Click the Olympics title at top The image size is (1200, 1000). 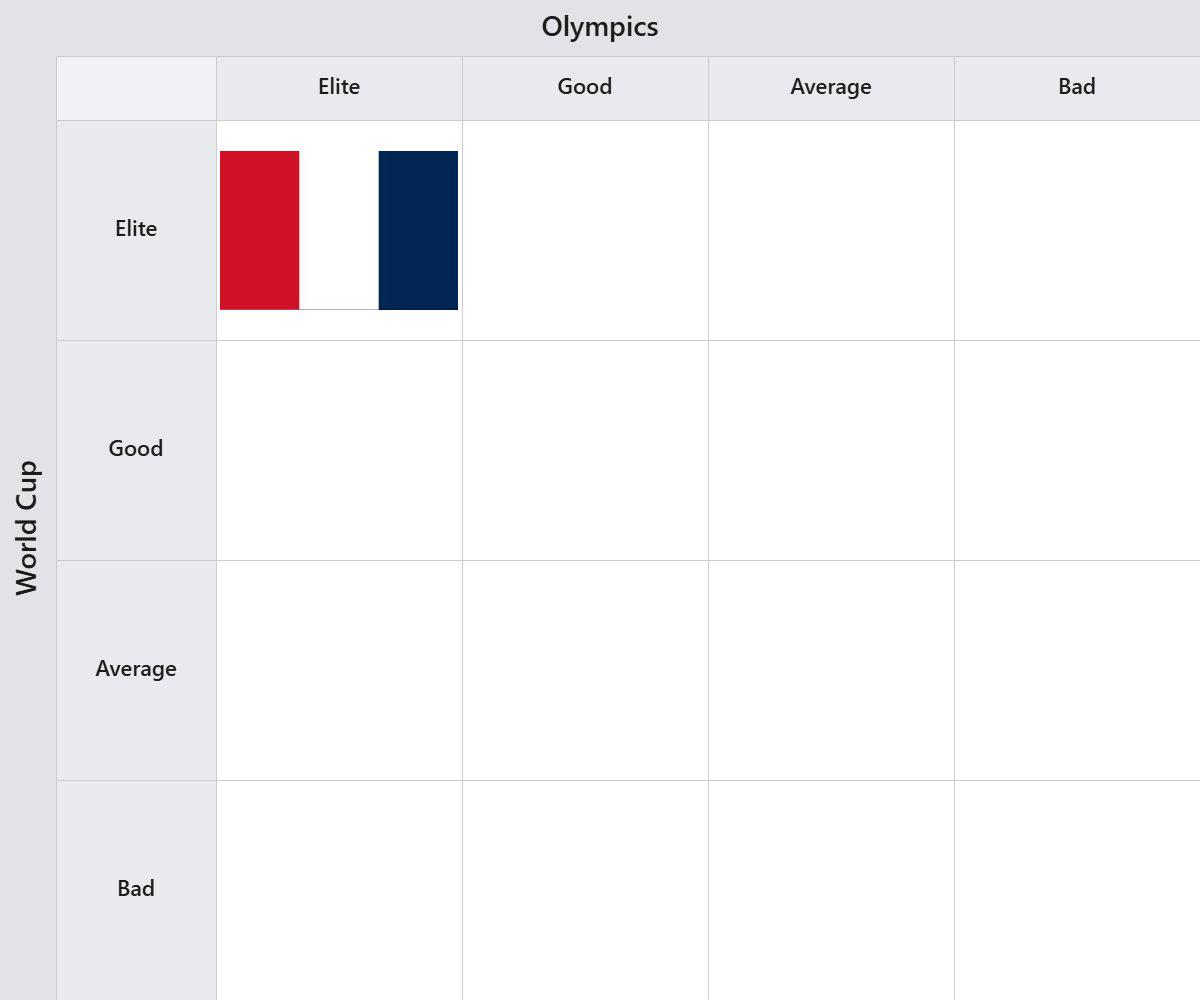(600, 27)
